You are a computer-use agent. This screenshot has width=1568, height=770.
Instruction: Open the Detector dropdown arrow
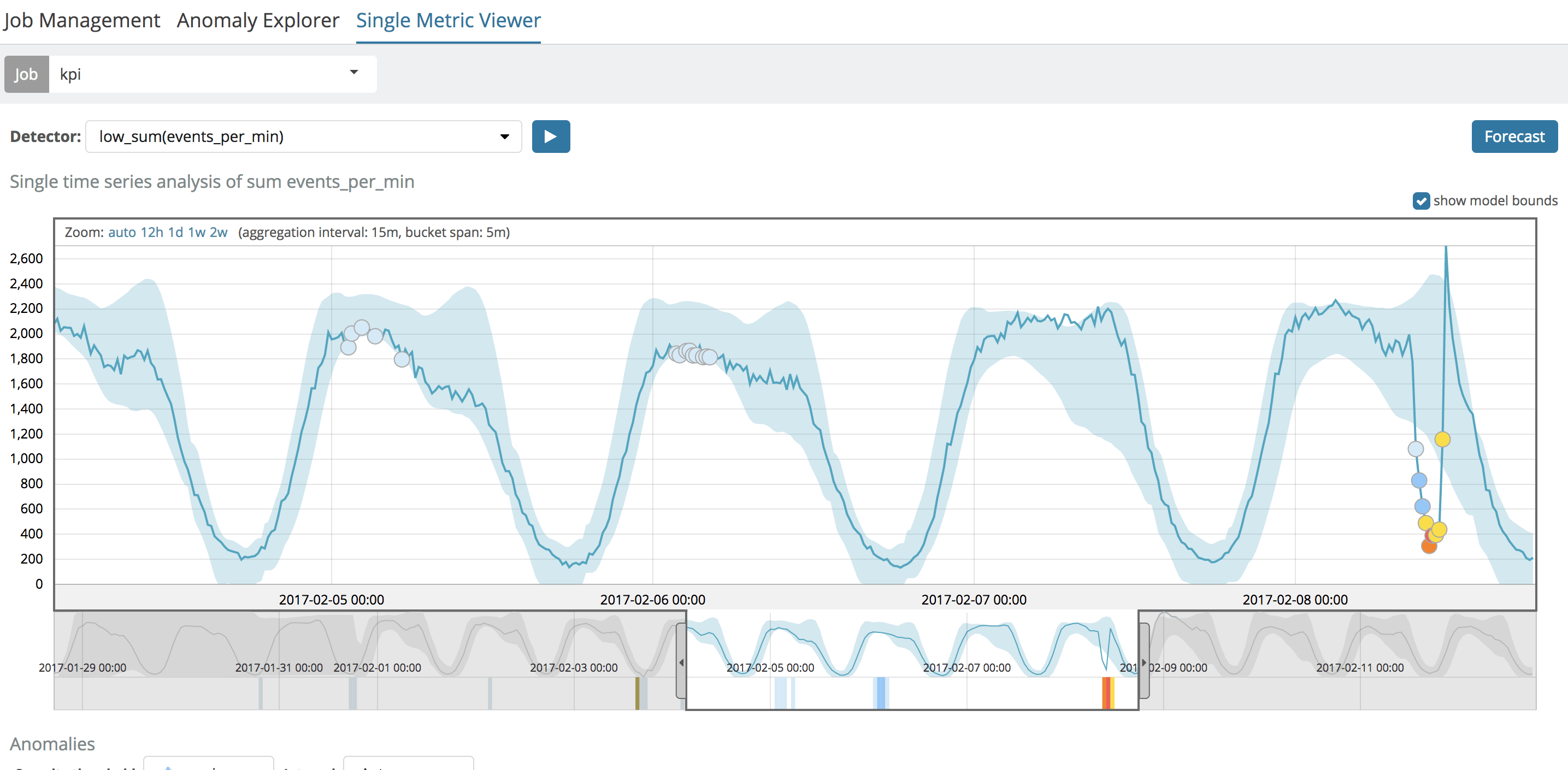[504, 136]
